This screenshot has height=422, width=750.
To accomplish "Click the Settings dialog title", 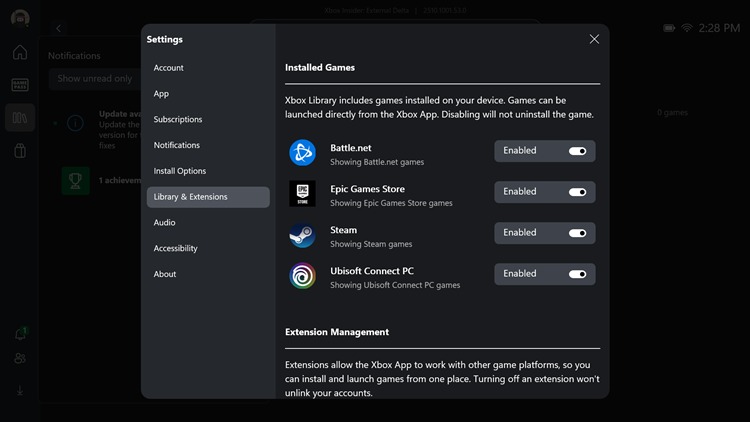I will tap(165, 39).
